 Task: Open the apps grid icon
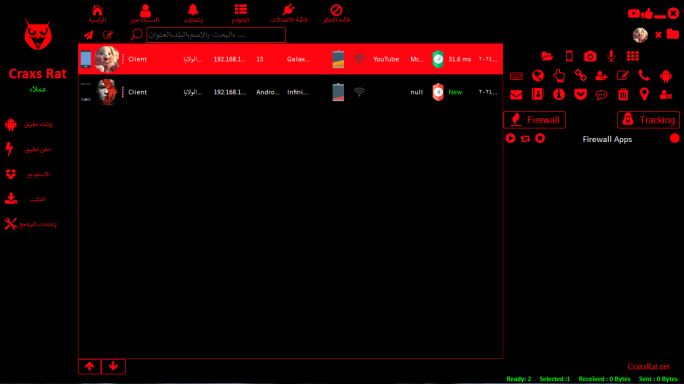point(633,56)
